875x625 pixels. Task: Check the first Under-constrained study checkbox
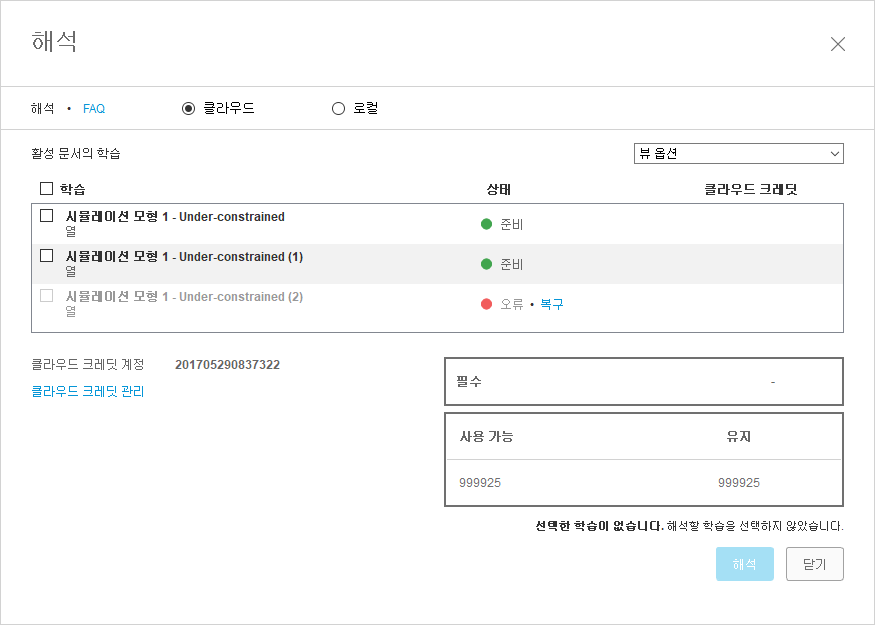click(46, 216)
